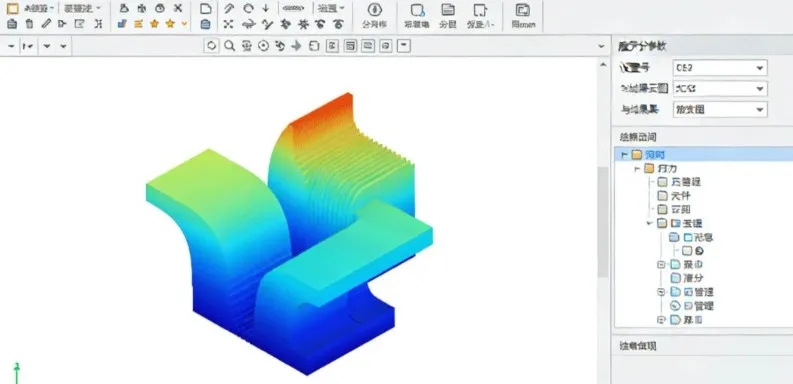Click the blank page icon in the toolbar
The width and height of the screenshot is (793, 384).
point(205,9)
